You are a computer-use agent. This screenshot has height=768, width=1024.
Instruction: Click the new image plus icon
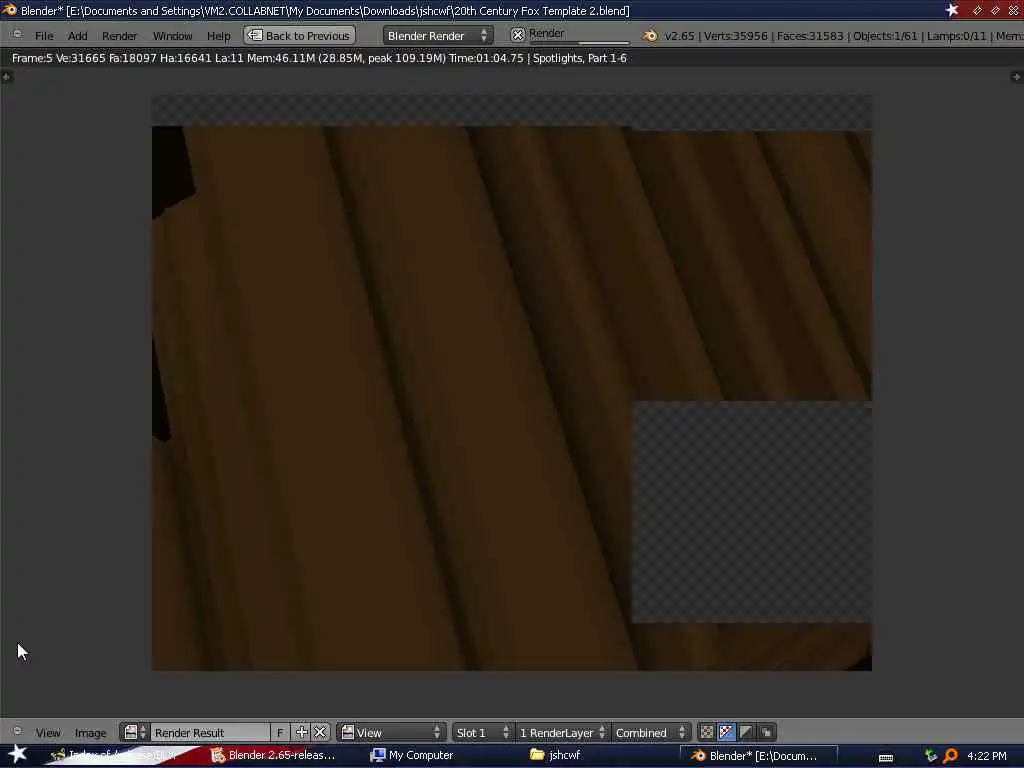(x=301, y=732)
